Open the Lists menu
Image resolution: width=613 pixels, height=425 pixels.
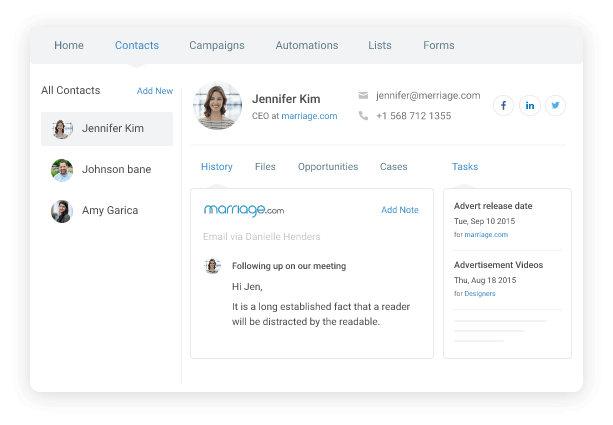(380, 45)
